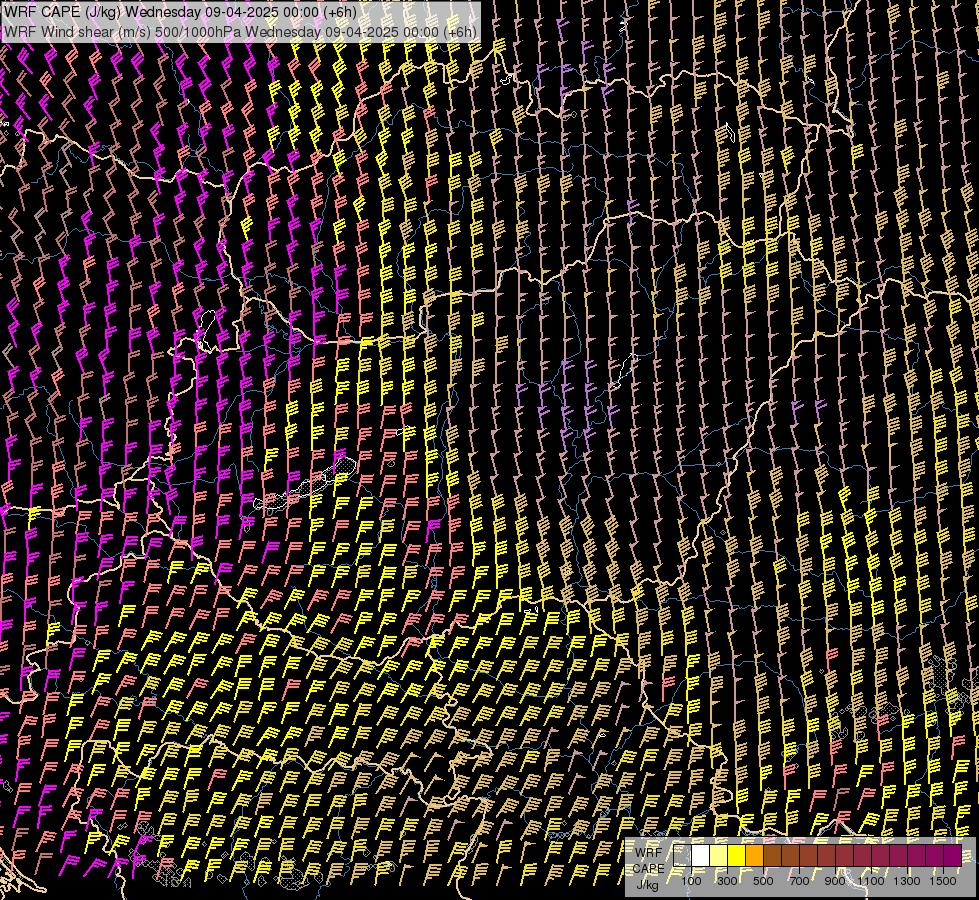This screenshot has width=979, height=900.
Task: Click the empty gray swatch below 100
Action: click(x=682, y=856)
